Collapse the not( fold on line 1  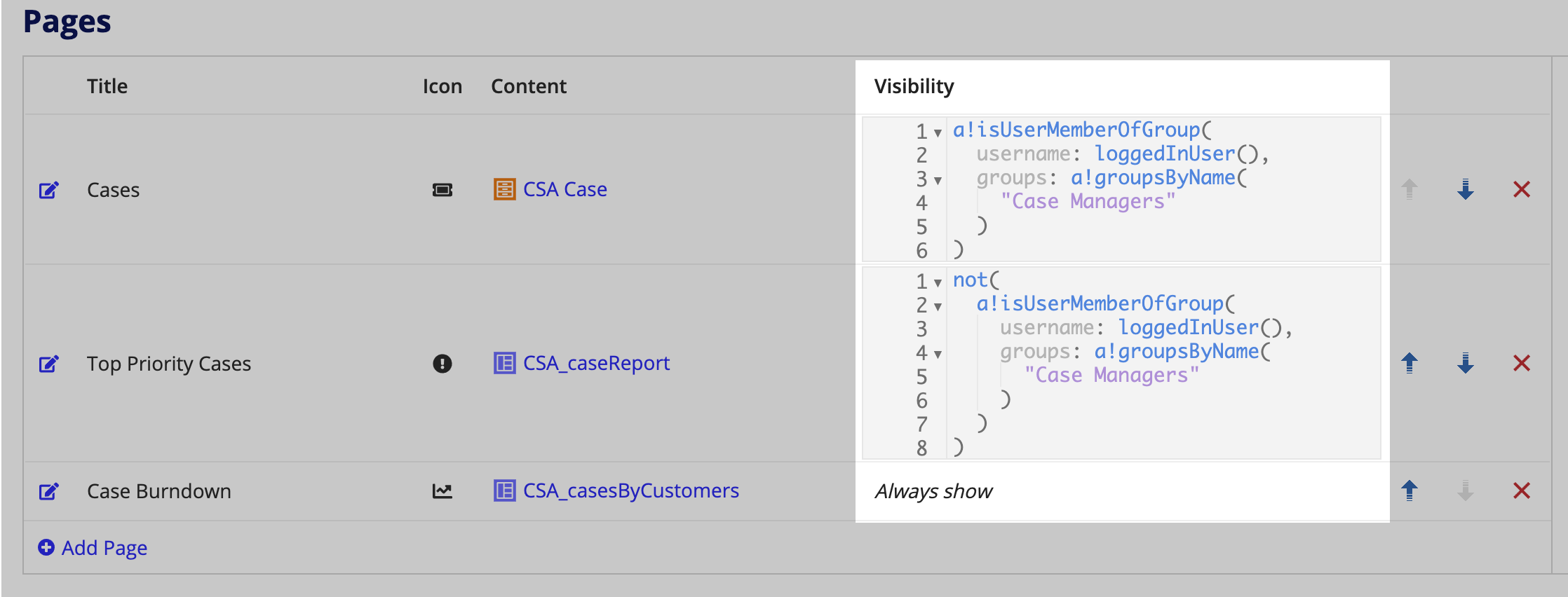[938, 282]
